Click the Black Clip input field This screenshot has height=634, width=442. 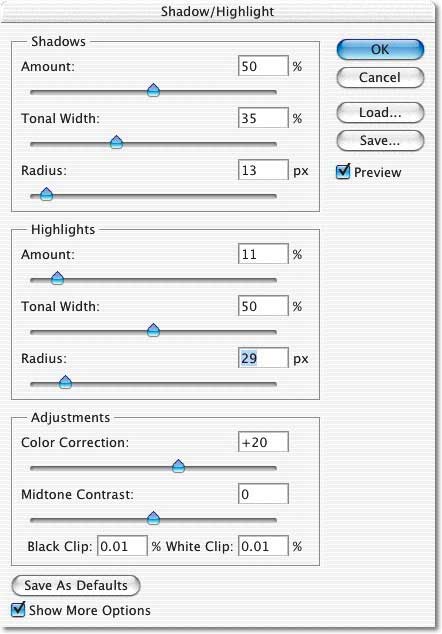click(x=123, y=546)
